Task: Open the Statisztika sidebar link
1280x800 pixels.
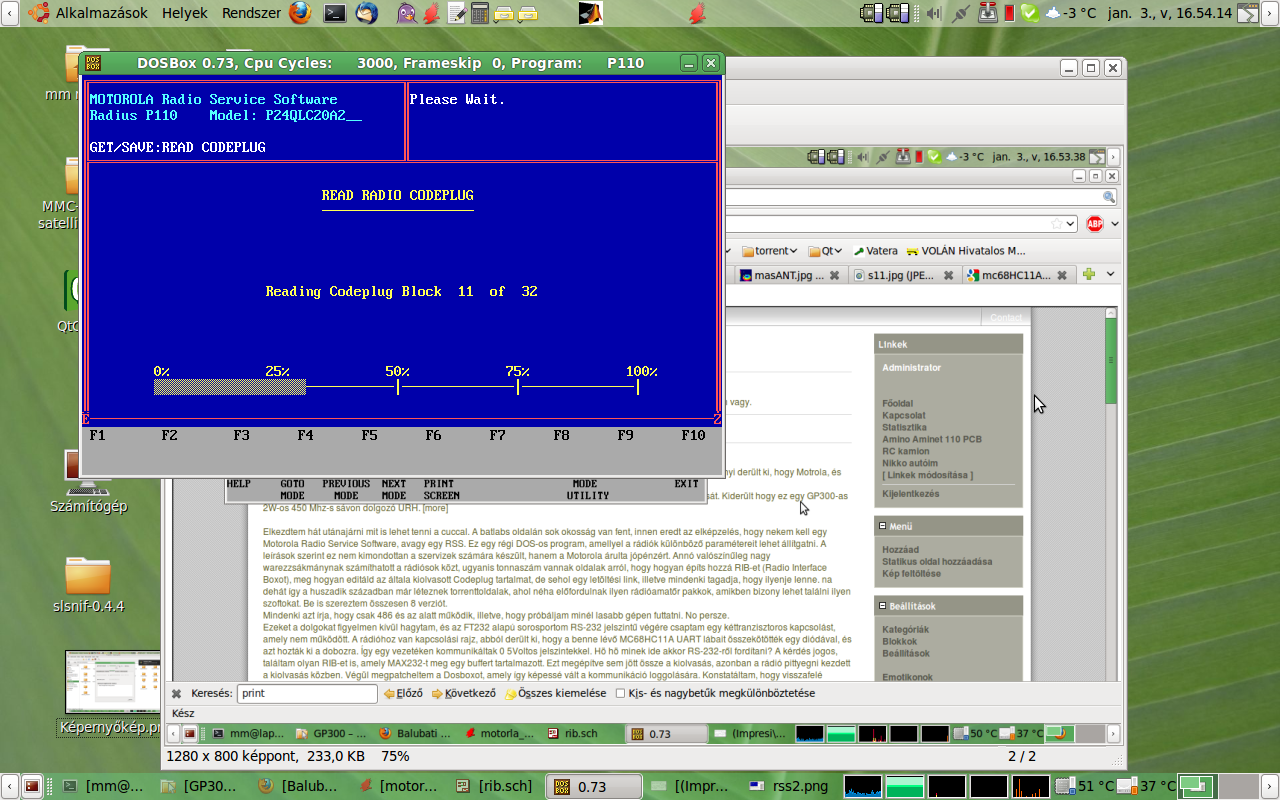Action: (904, 427)
